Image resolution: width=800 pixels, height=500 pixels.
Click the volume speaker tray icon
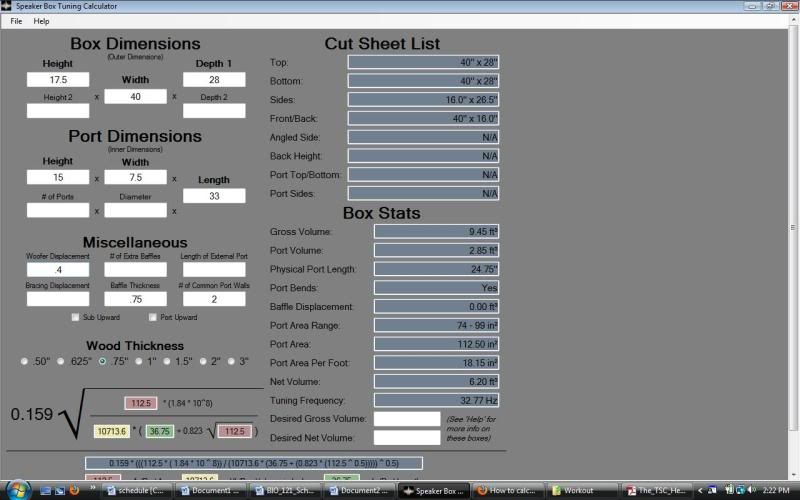751,490
